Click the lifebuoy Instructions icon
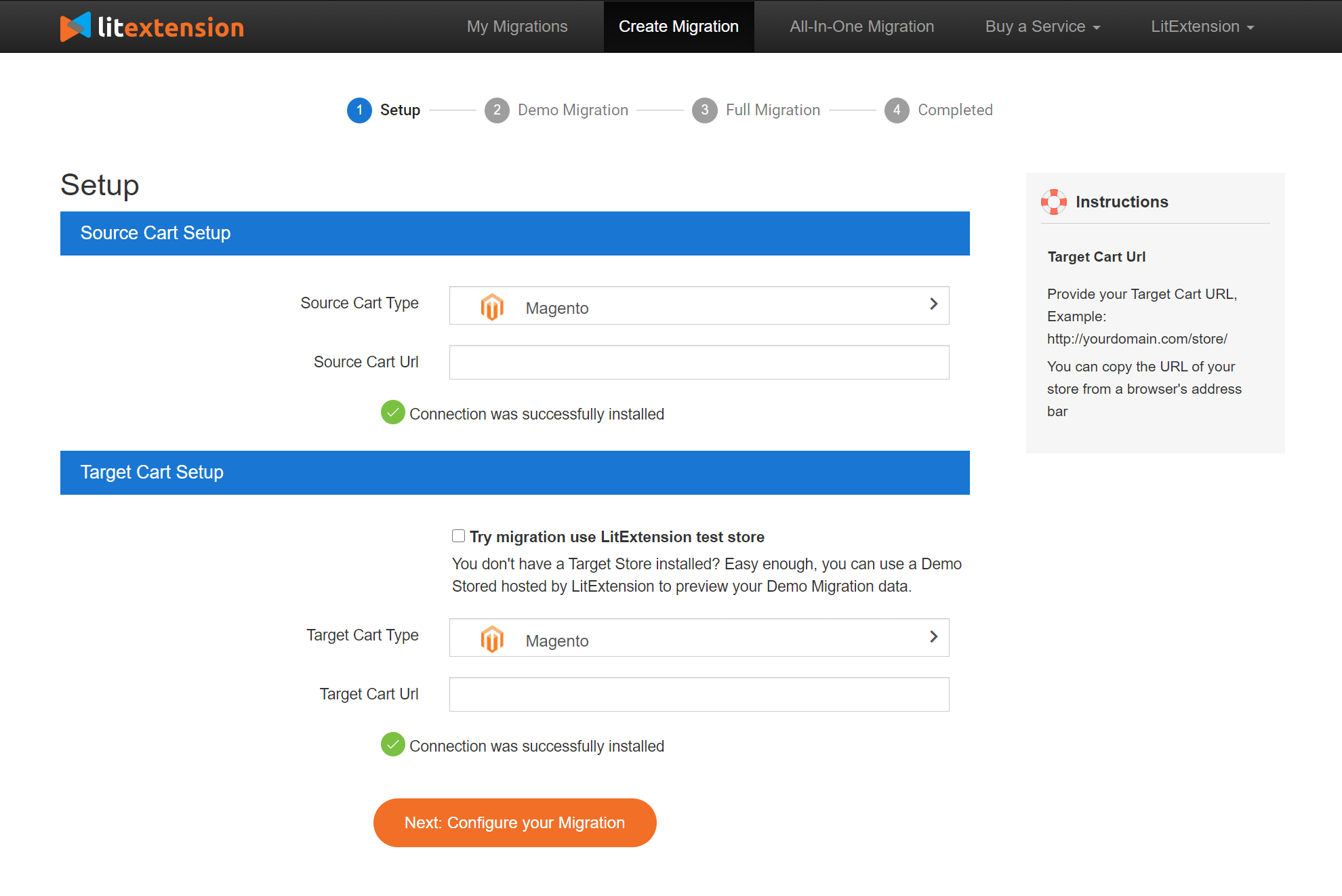This screenshot has height=896, width=1342. pyautogui.click(x=1054, y=201)
